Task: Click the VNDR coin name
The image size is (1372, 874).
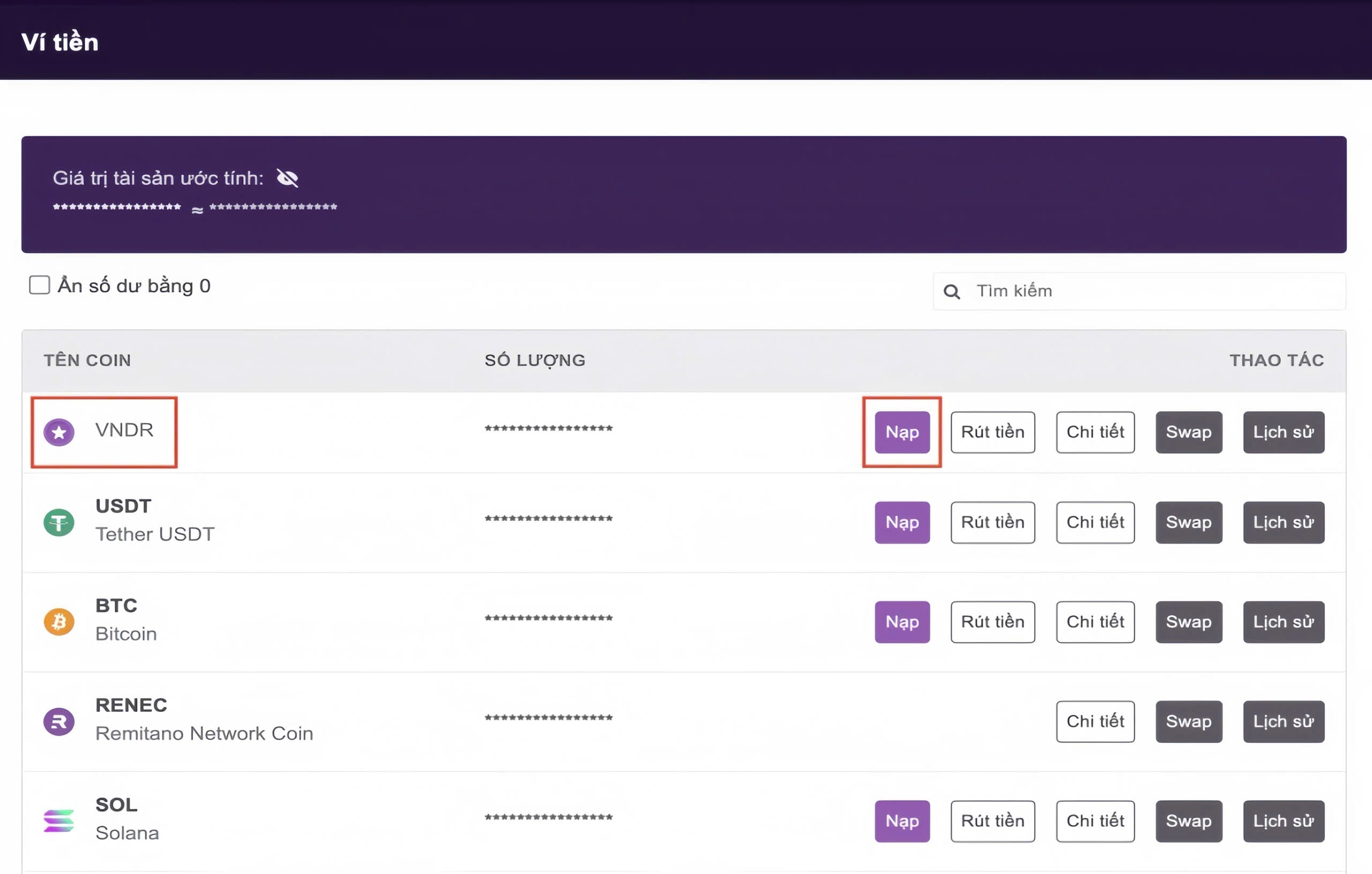Action: [124, 430]
